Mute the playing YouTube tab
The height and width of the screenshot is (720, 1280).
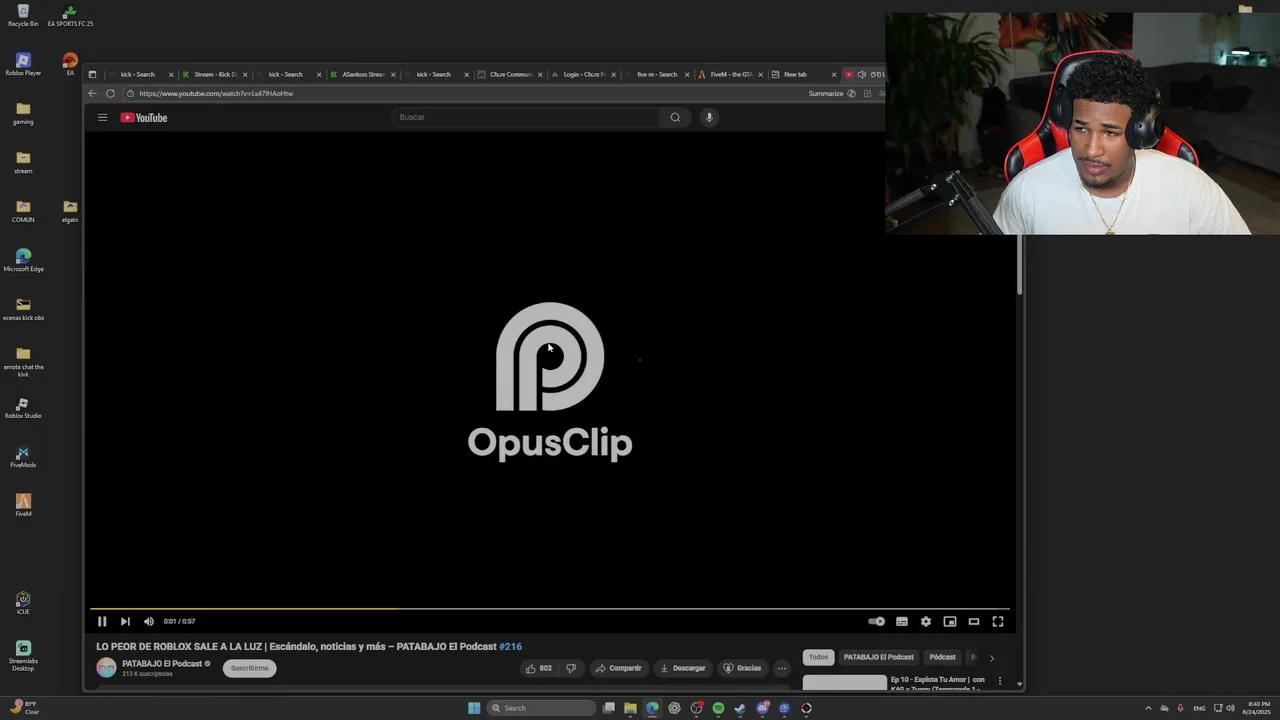click(861, 74)
